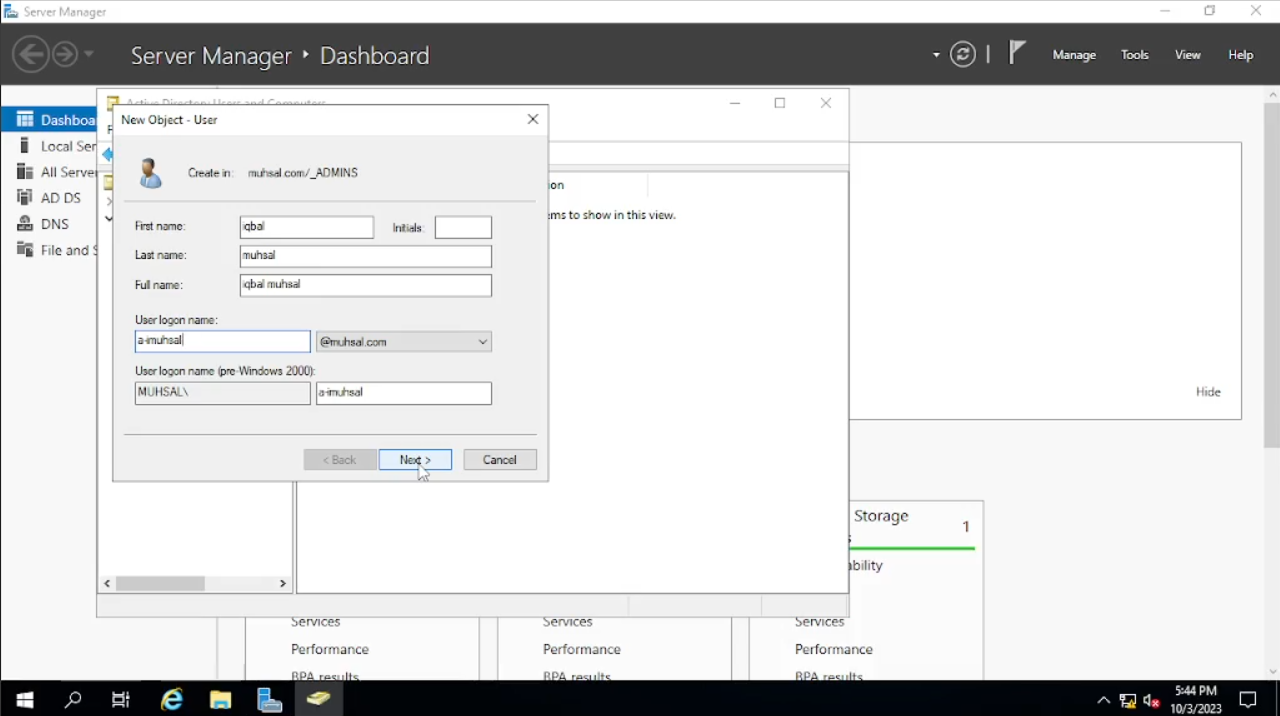Open the notifications flag icon
The height and width of the screenshot is (716, 1280).
(x=1017, y=53)
